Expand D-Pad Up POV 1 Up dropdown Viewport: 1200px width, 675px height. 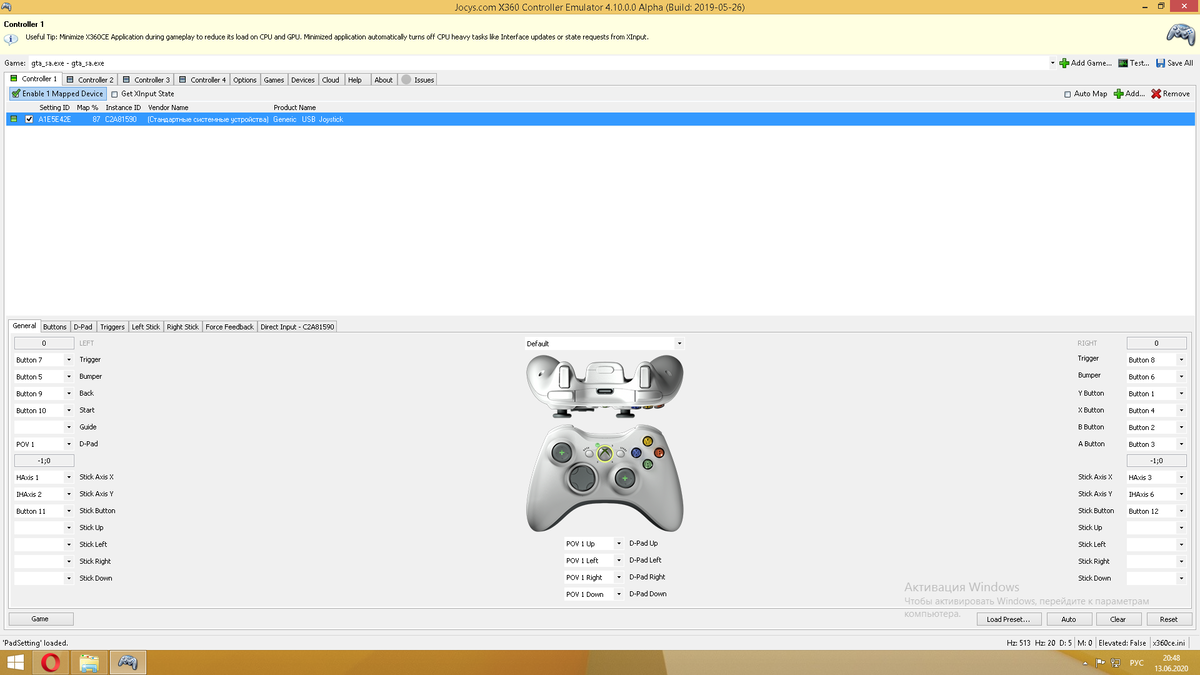click(619, 544)
